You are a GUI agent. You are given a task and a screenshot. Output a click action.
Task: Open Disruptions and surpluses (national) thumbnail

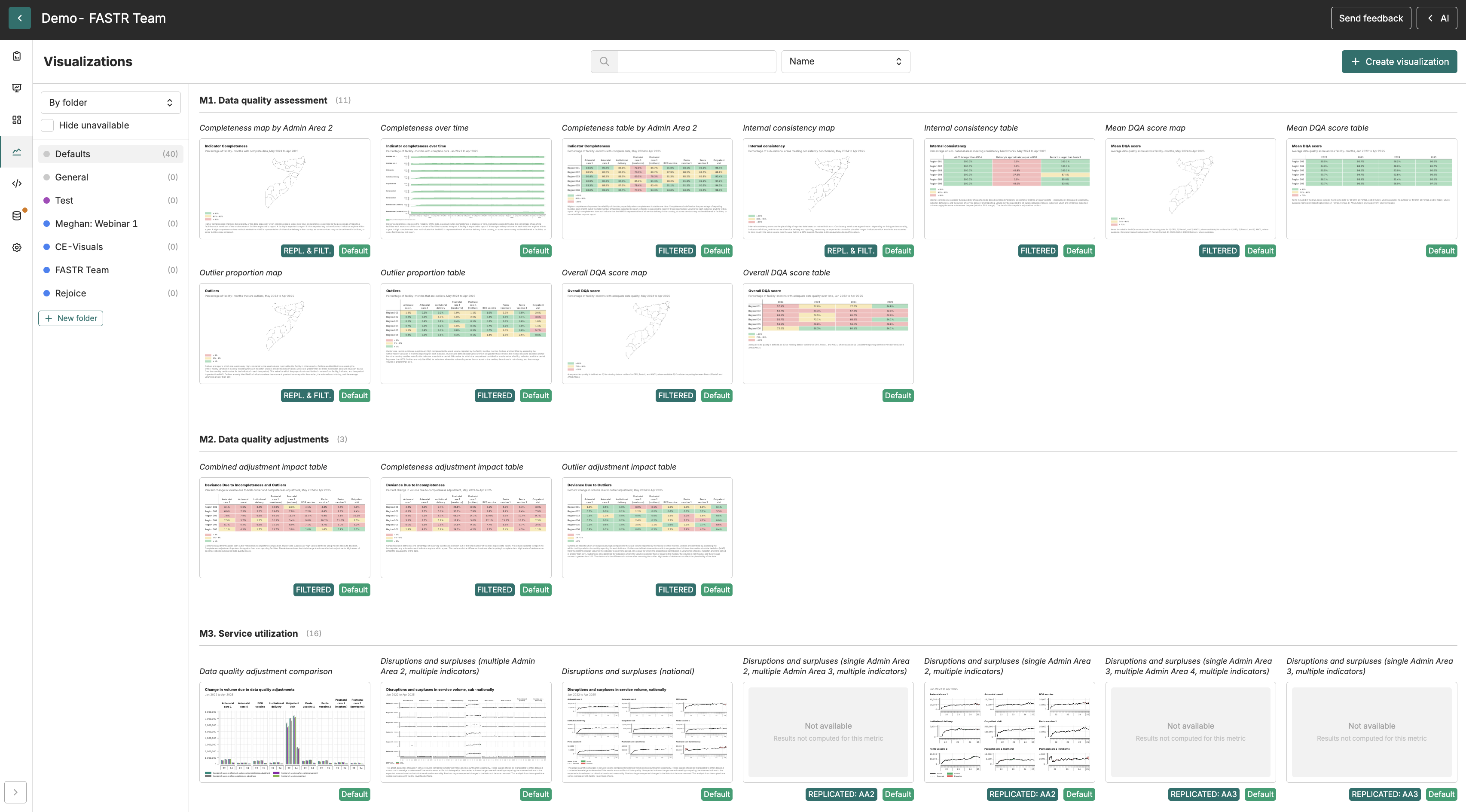pyautogui.click(x=647, y=733)
